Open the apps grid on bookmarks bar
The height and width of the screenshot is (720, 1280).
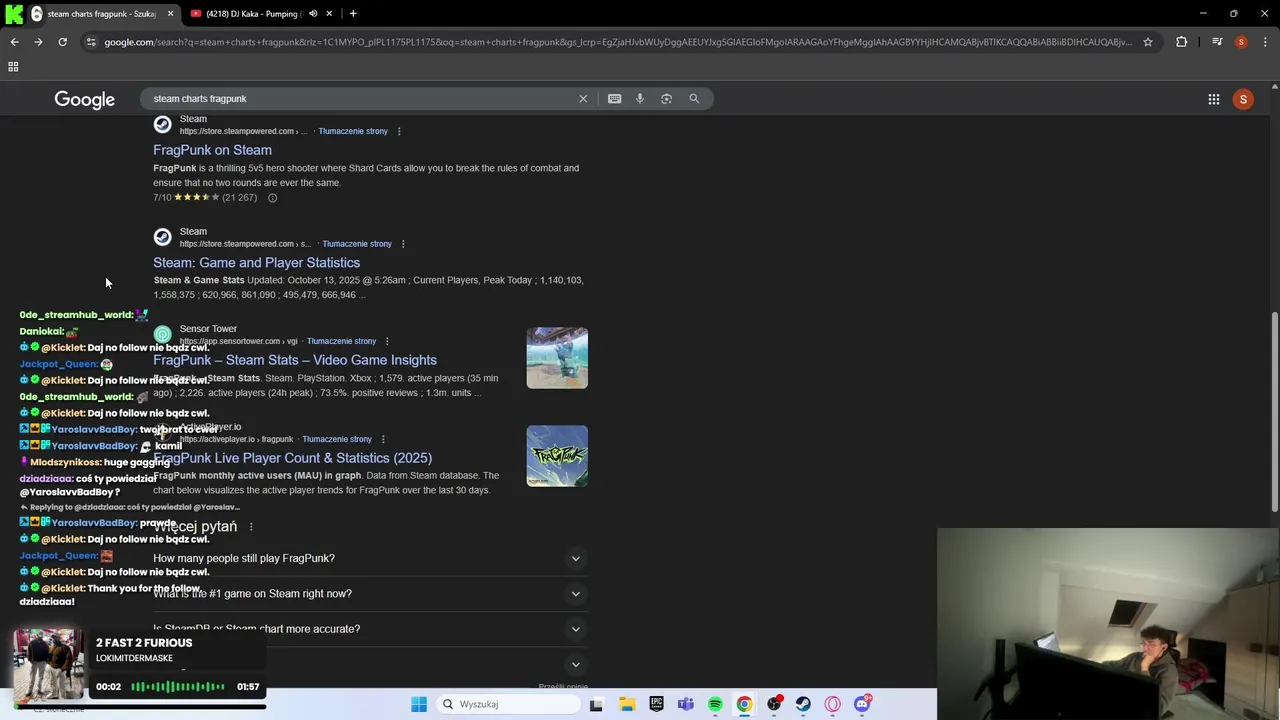[13, 67]
